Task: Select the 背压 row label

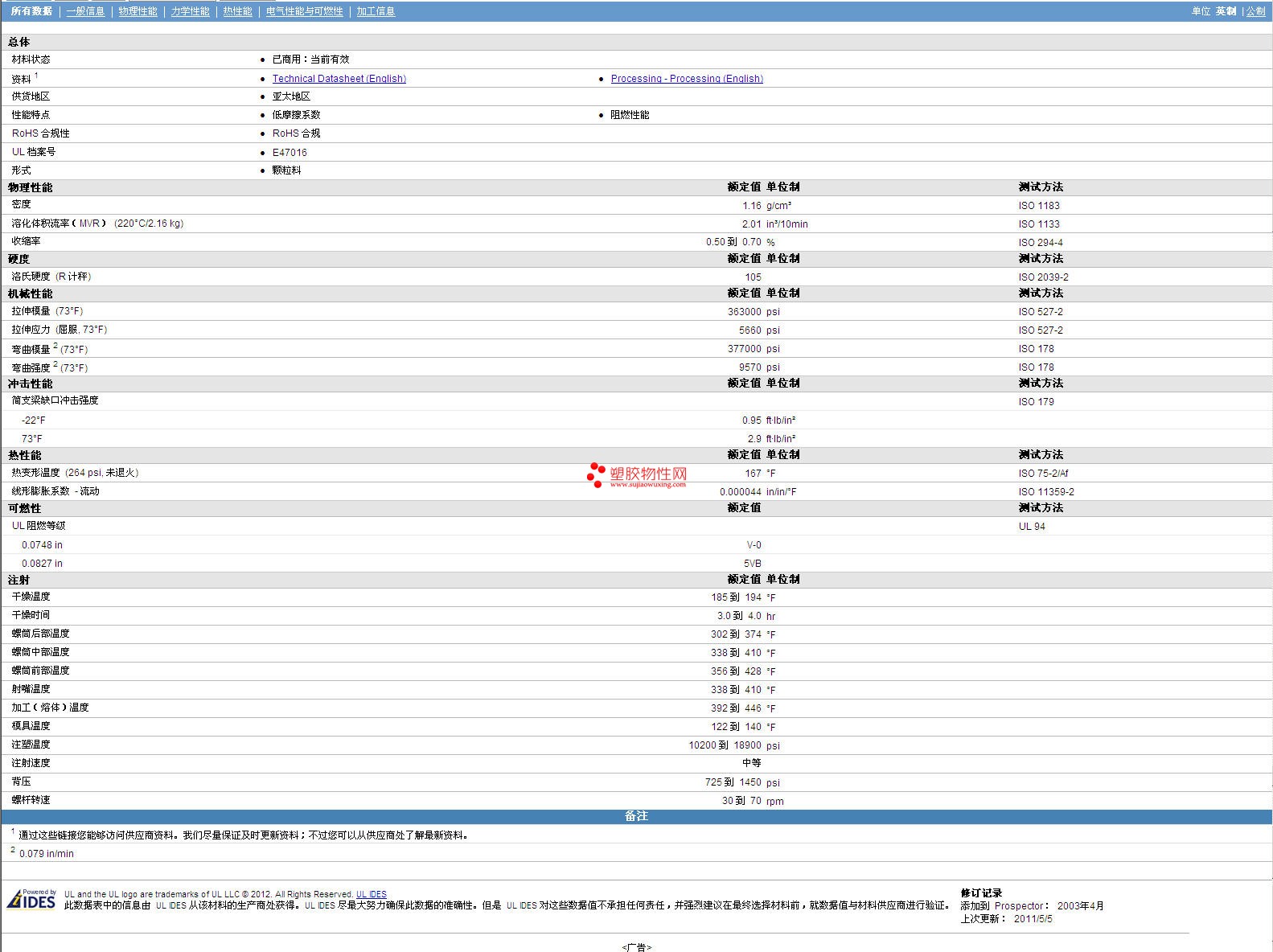Action: click(x=21, y=782)
